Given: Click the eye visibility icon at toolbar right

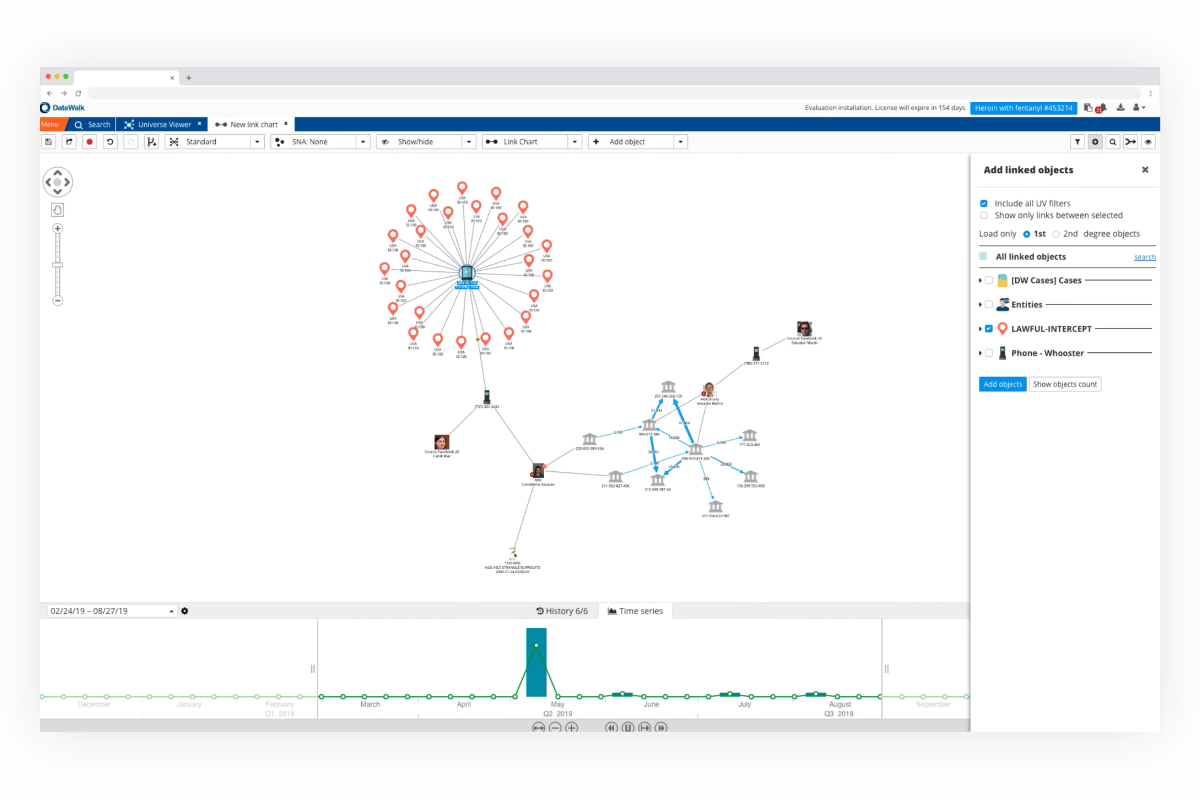Looking at the screenshot, I should pyautogui.click(x=1148, y=142).
